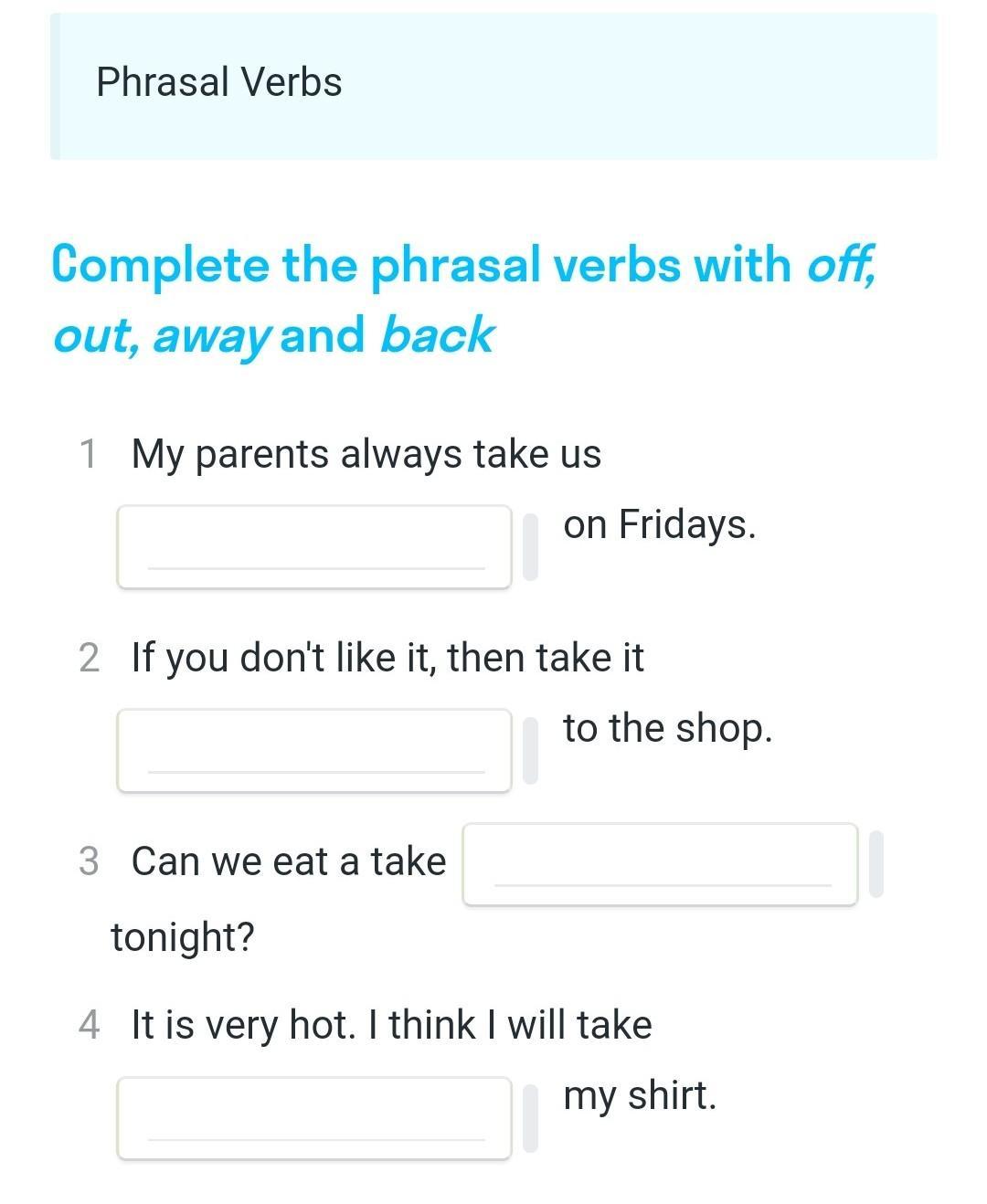Click question number 4

pos(89,1025)
